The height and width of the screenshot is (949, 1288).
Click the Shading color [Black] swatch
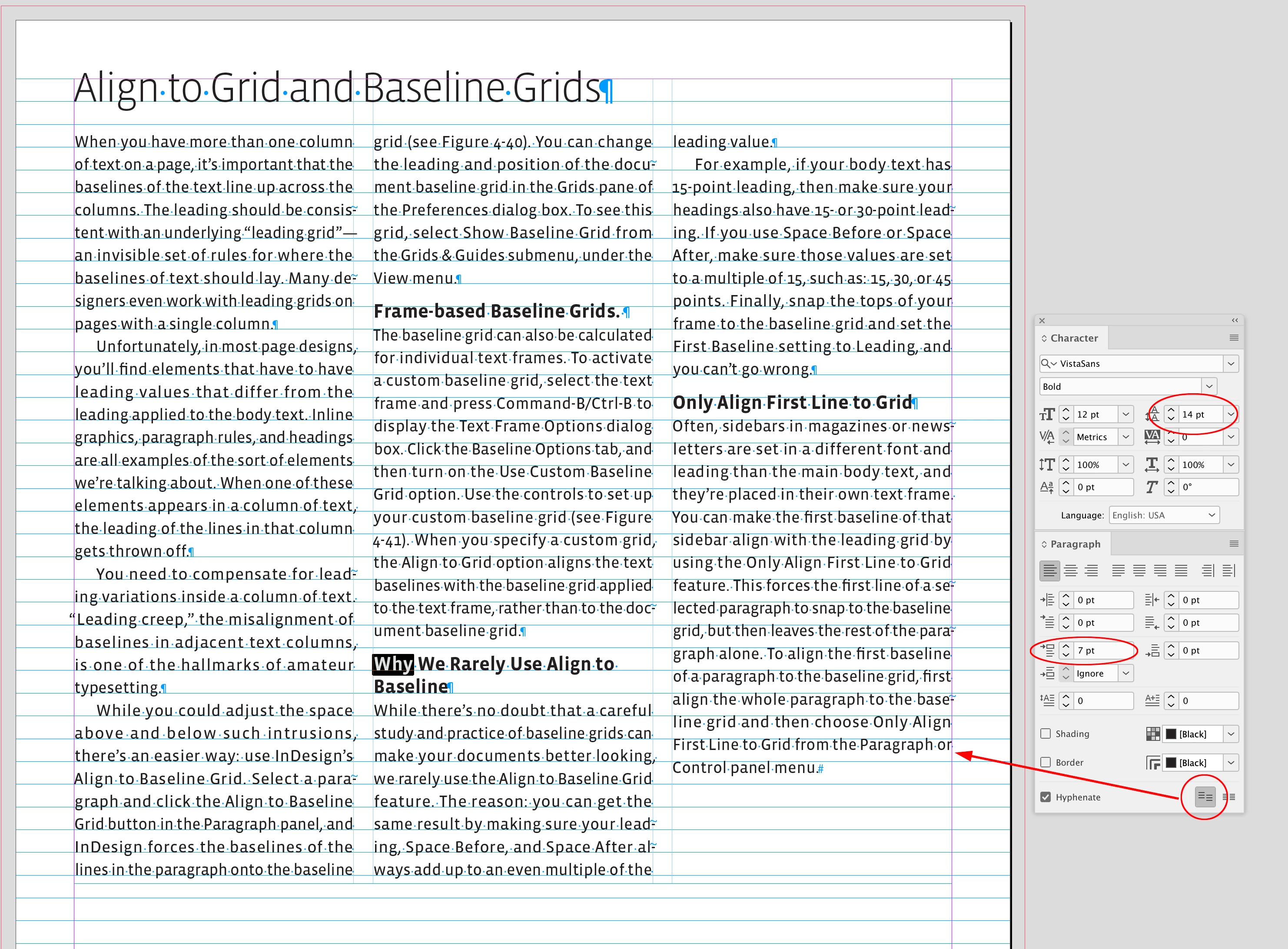pos(1171,734)
